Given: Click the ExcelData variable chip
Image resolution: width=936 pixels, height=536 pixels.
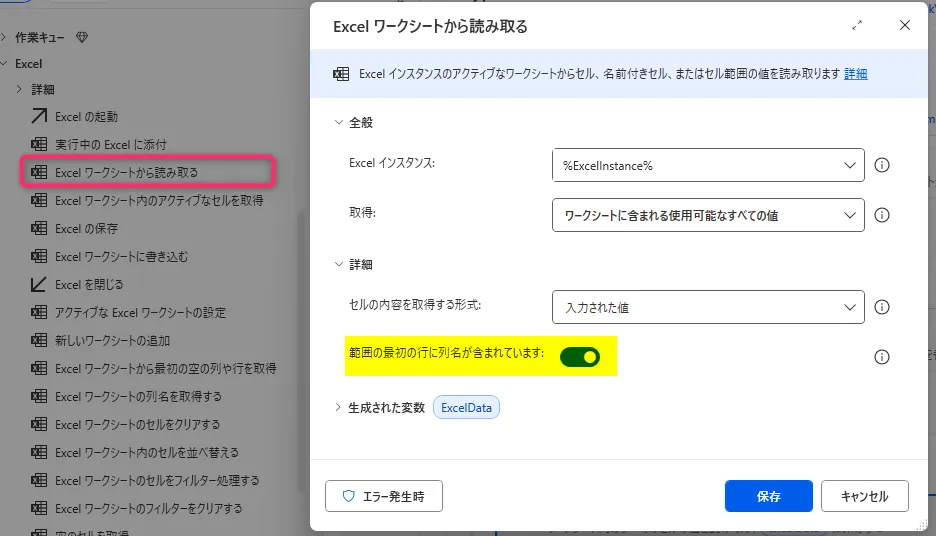Looking at the screenshot, I should (465, 408).
